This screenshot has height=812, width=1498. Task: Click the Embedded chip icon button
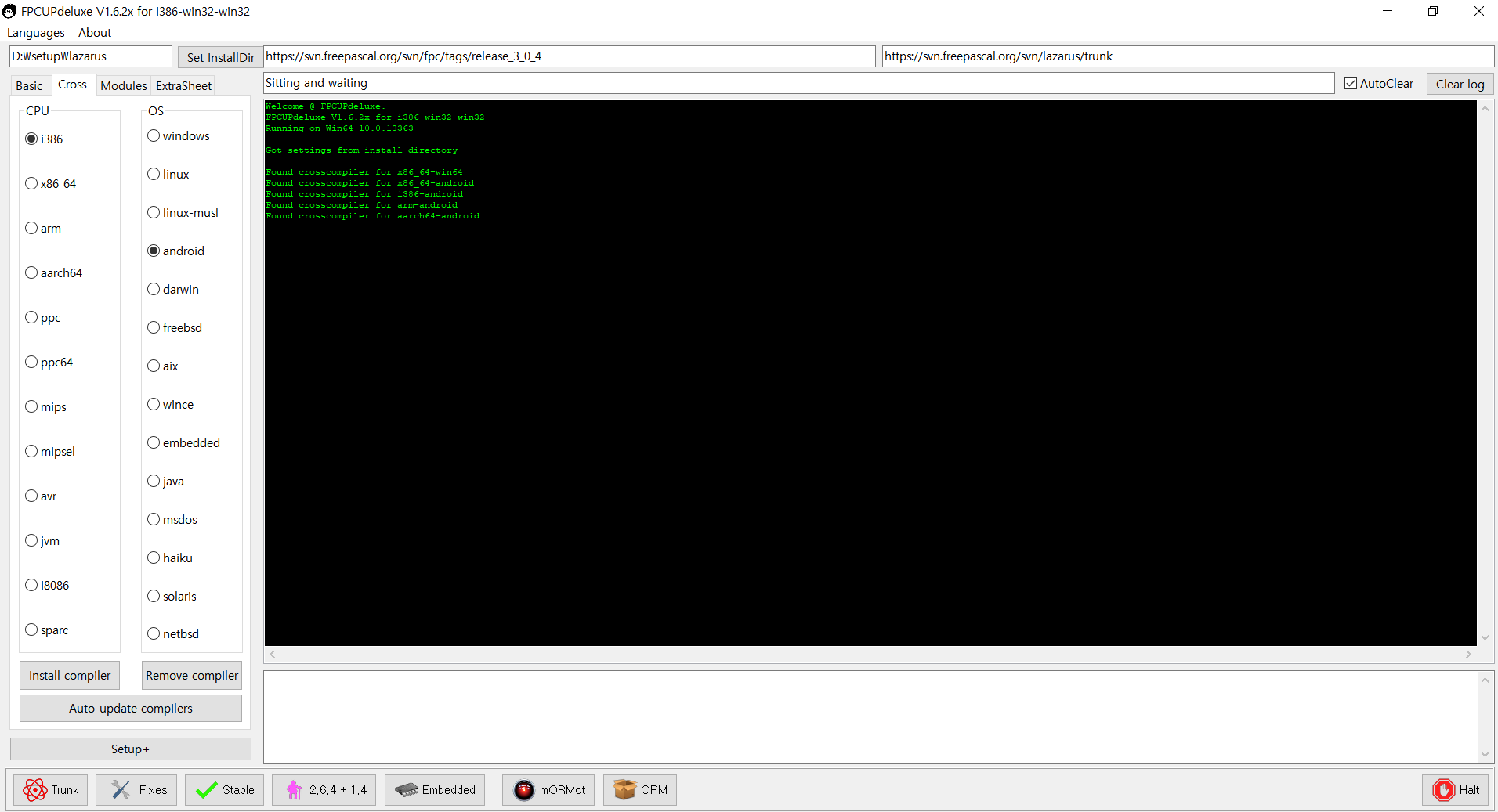click(435, 790)
